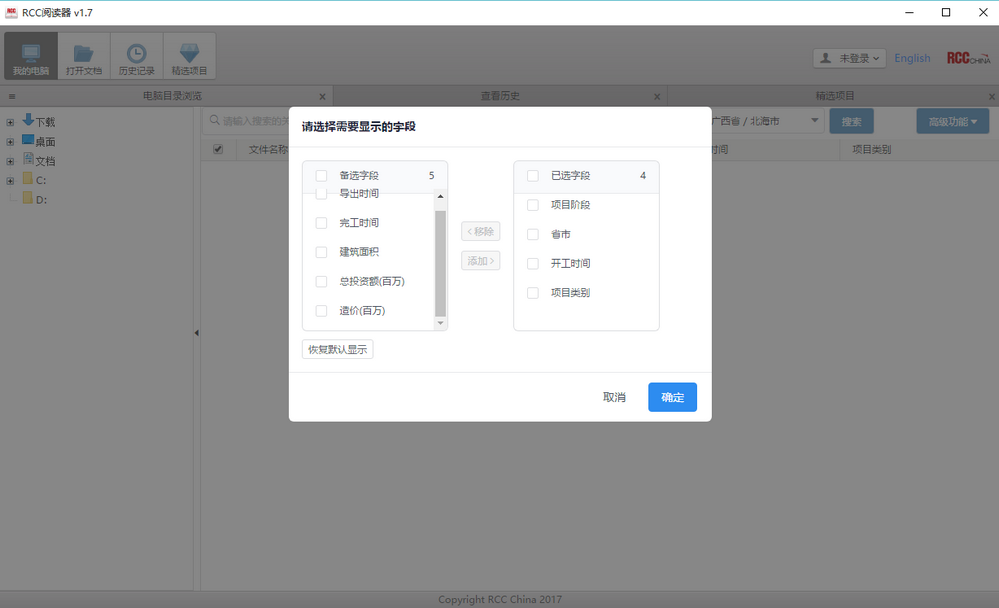The height and width of the screenshot is (608, 999).
Task: Collapse the left panel splitter arrow
Action: pyautogui.click(x=196, y=333)
